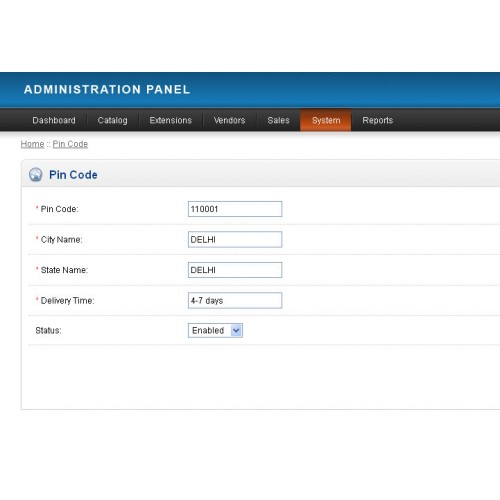Open the Reports menu
The width and height of the screenshot is (500, 500).
pyautogui.click(x=378, y=120)
